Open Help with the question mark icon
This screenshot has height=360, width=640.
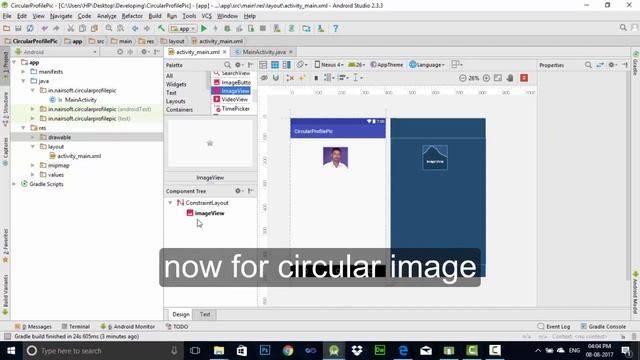pyautogui.click(x=336, y=29)
